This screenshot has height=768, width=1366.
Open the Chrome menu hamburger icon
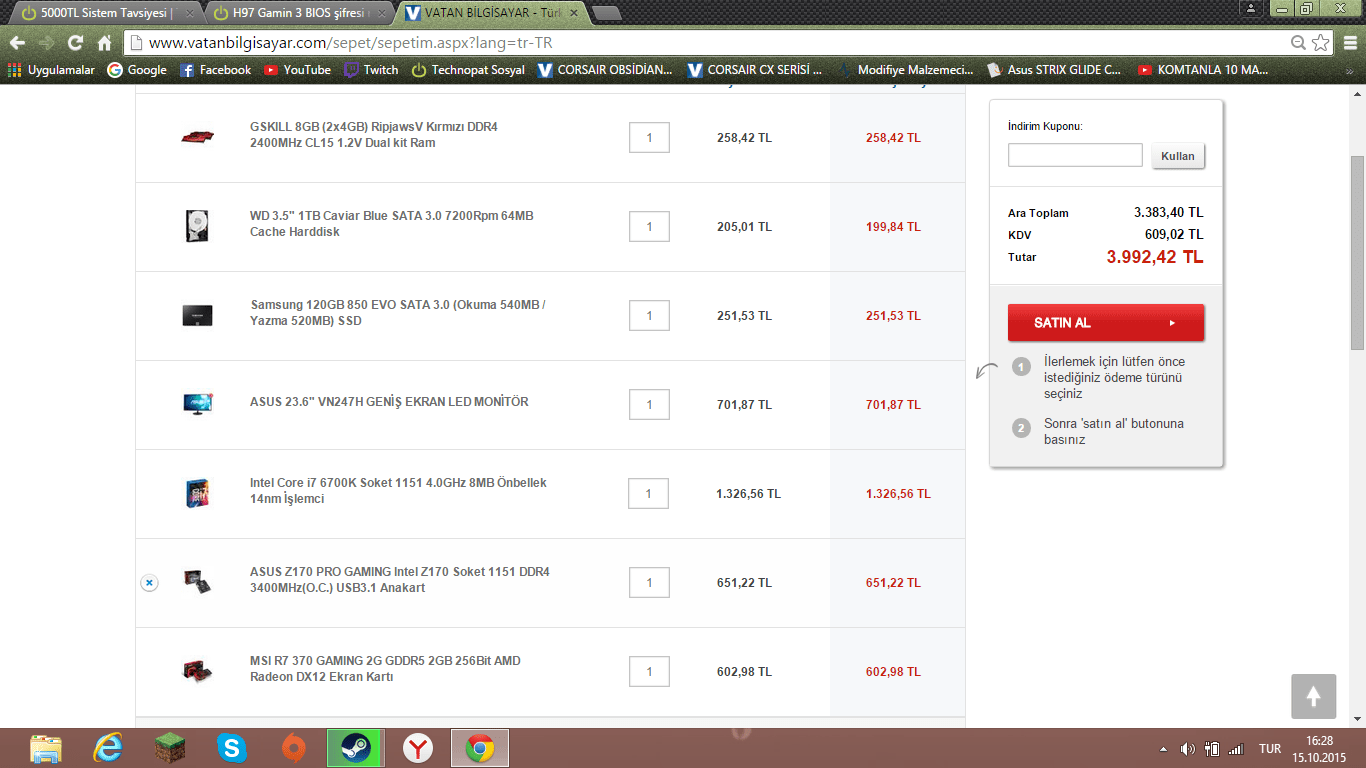(1349, 43)
